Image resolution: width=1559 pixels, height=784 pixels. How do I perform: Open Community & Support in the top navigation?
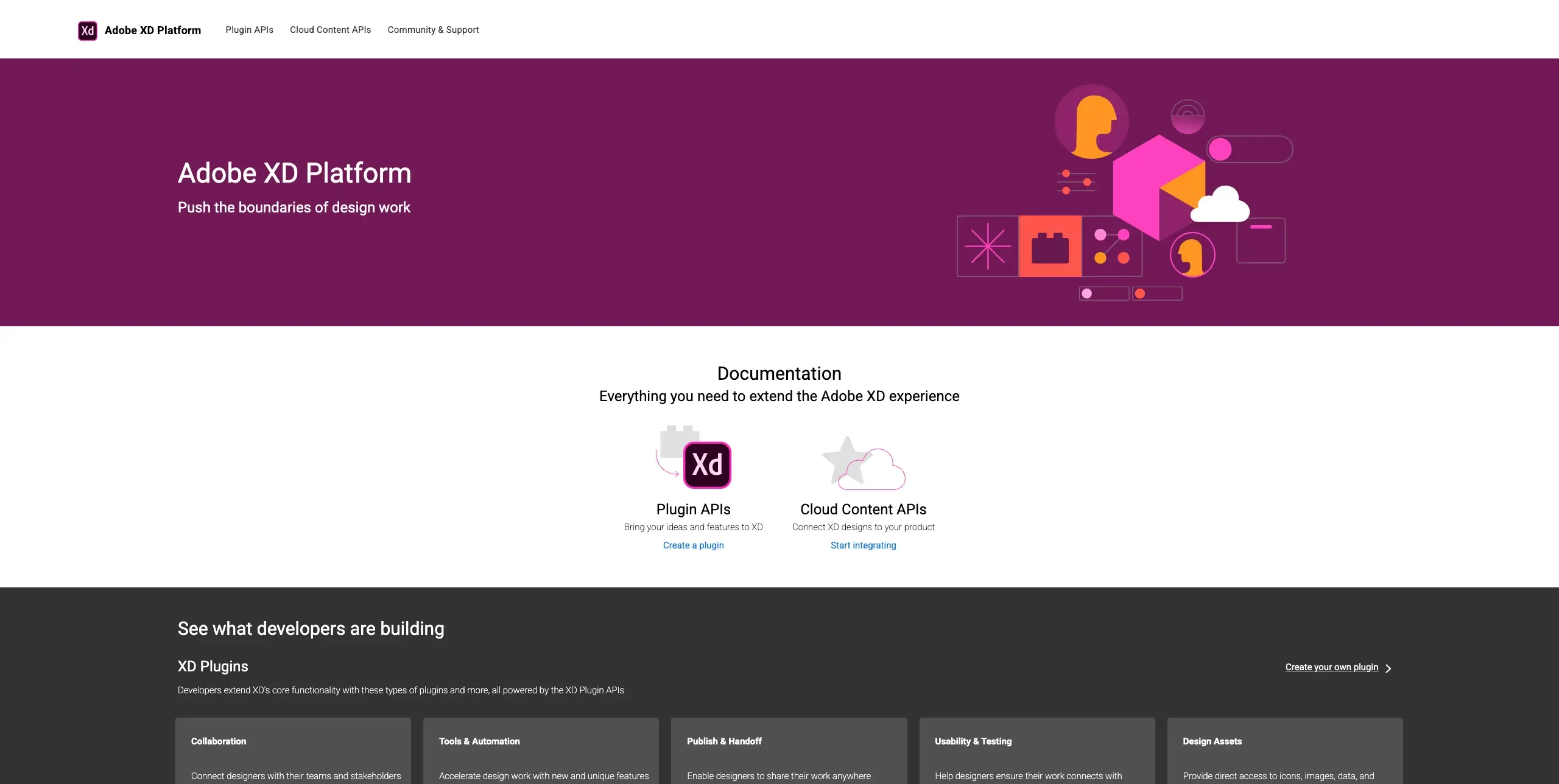point(433,30)
